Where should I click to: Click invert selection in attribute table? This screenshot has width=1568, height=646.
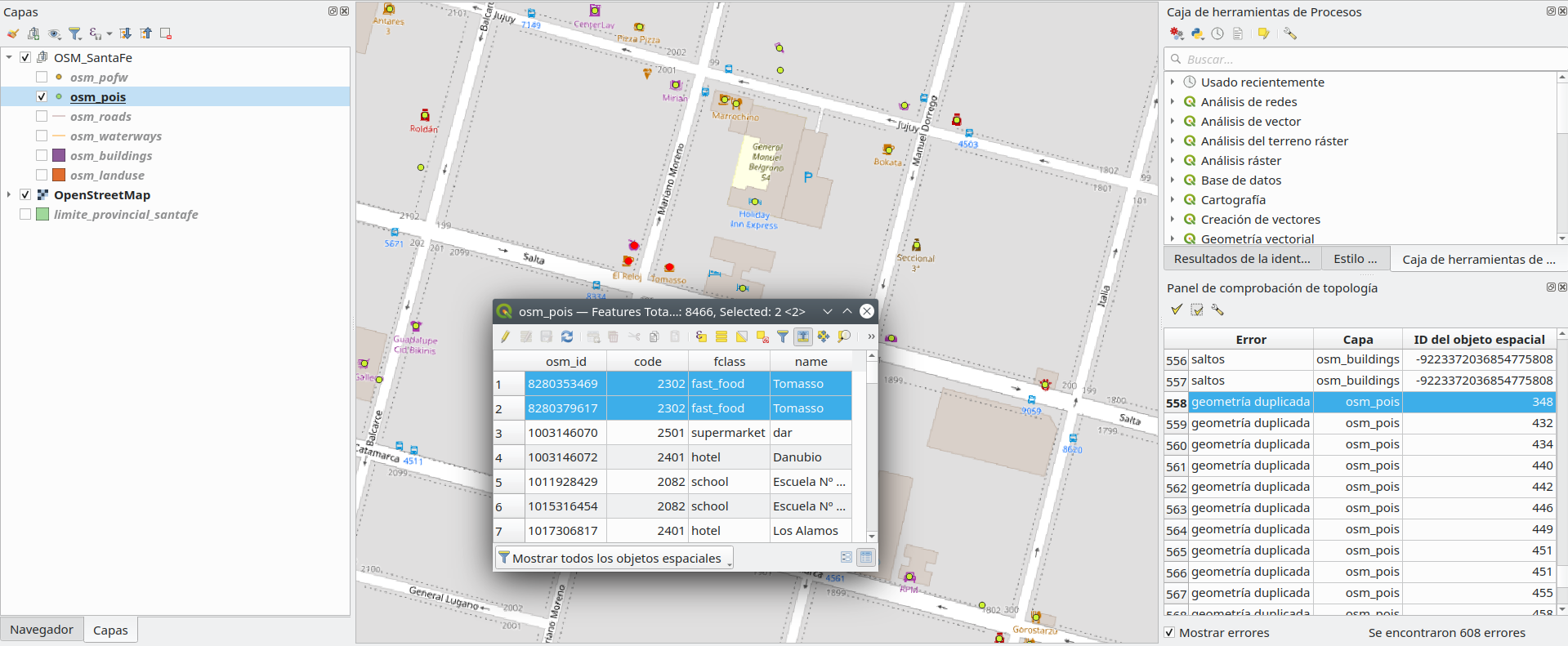pos(742,336)
